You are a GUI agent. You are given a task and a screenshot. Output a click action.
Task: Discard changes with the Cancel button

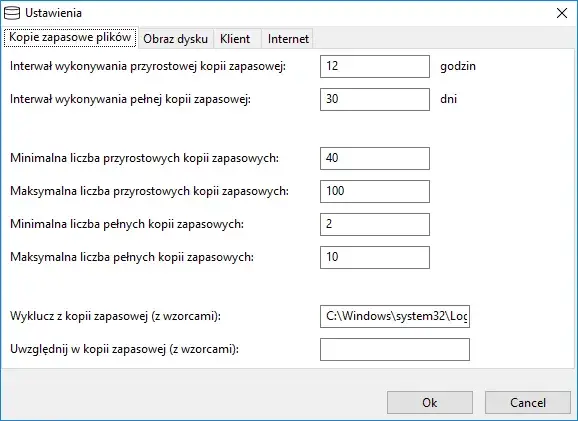(x=528, y=403)
